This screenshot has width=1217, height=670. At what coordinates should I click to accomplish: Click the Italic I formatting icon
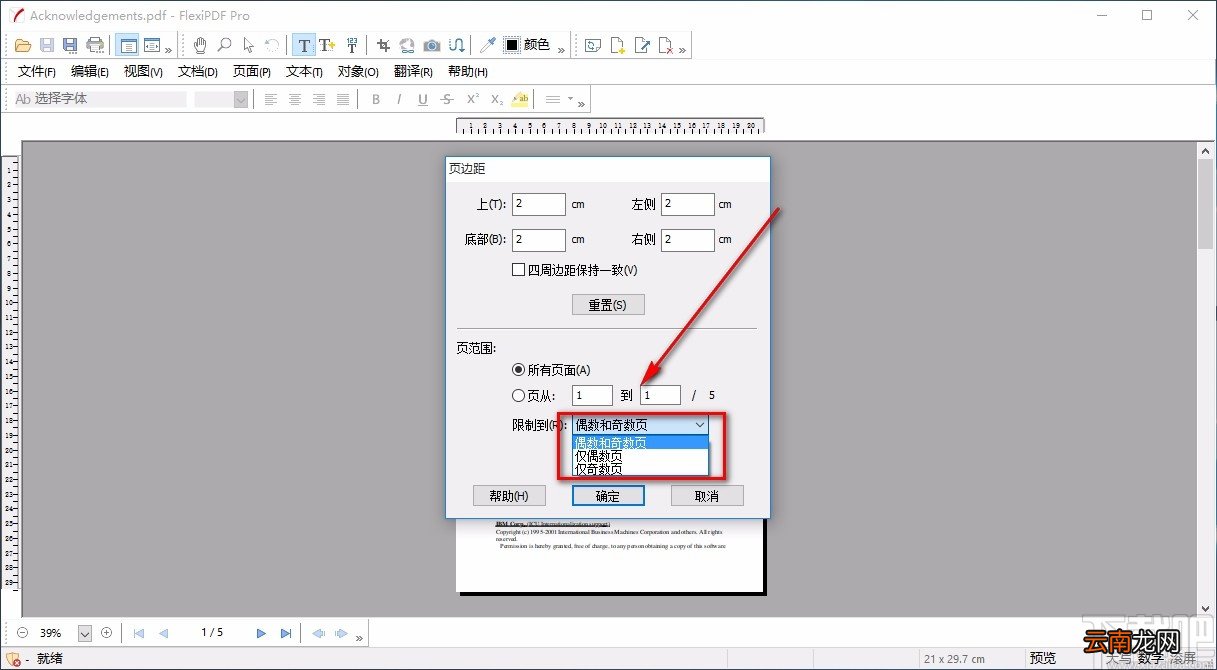pyautogui.click(x=399, y=99)
